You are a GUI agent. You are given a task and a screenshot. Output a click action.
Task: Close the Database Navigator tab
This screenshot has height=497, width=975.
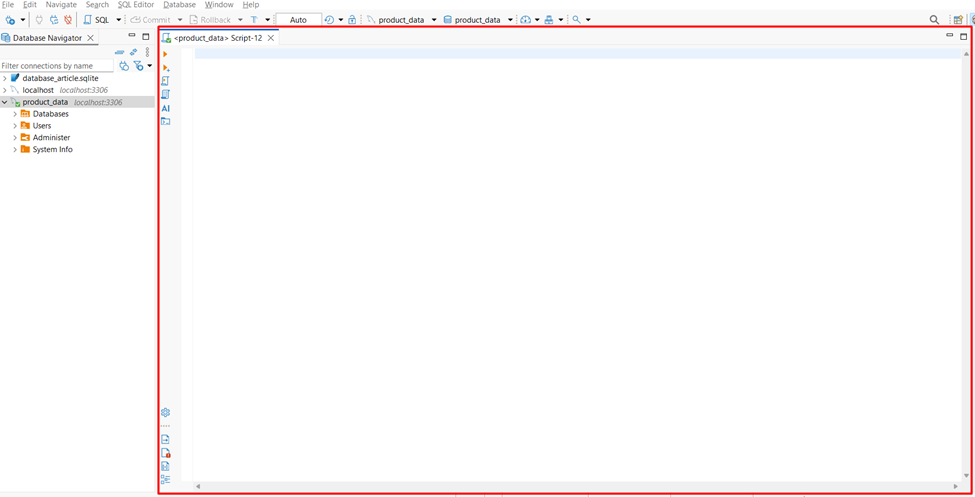(x=90, y=38)
